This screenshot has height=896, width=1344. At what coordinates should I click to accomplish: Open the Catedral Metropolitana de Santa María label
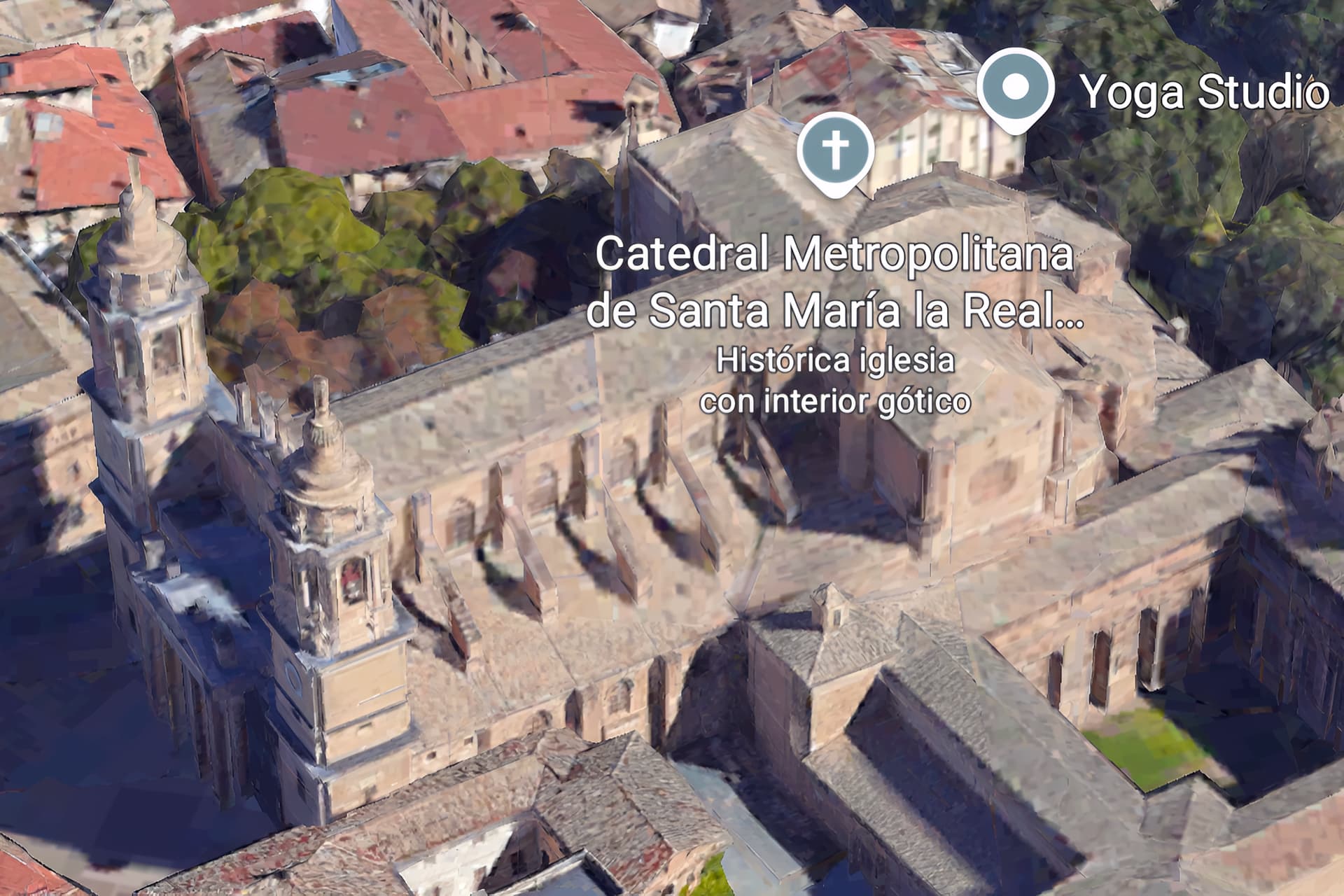834,283
